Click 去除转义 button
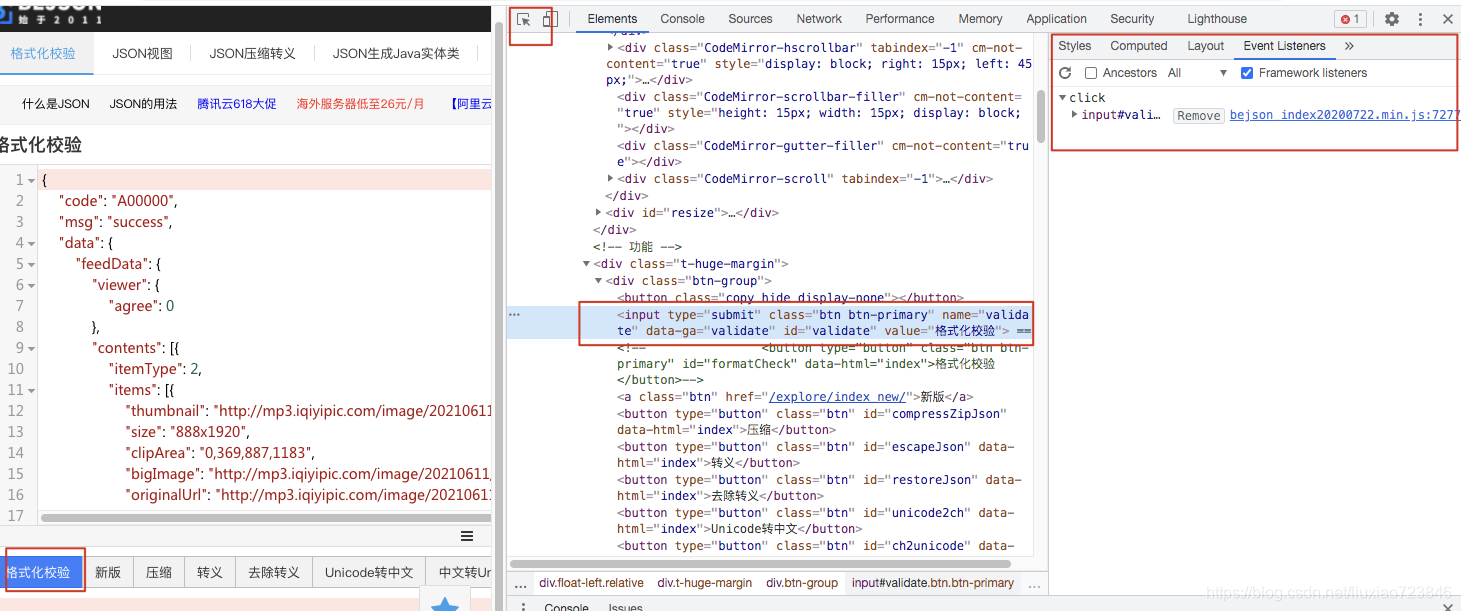 click(x=274, y=572)
